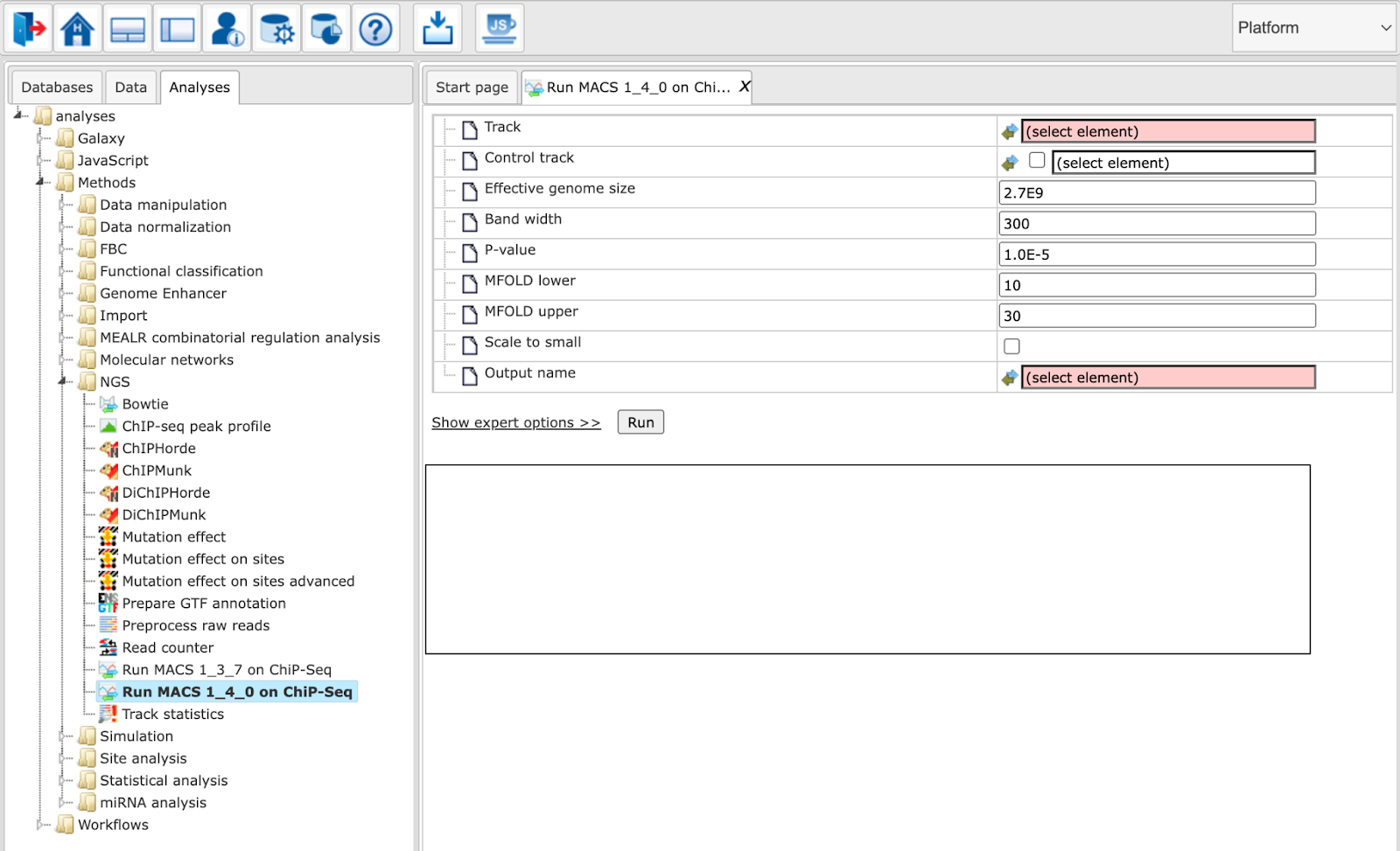Click the MFOLD upper input

[x=1157, y=316]
